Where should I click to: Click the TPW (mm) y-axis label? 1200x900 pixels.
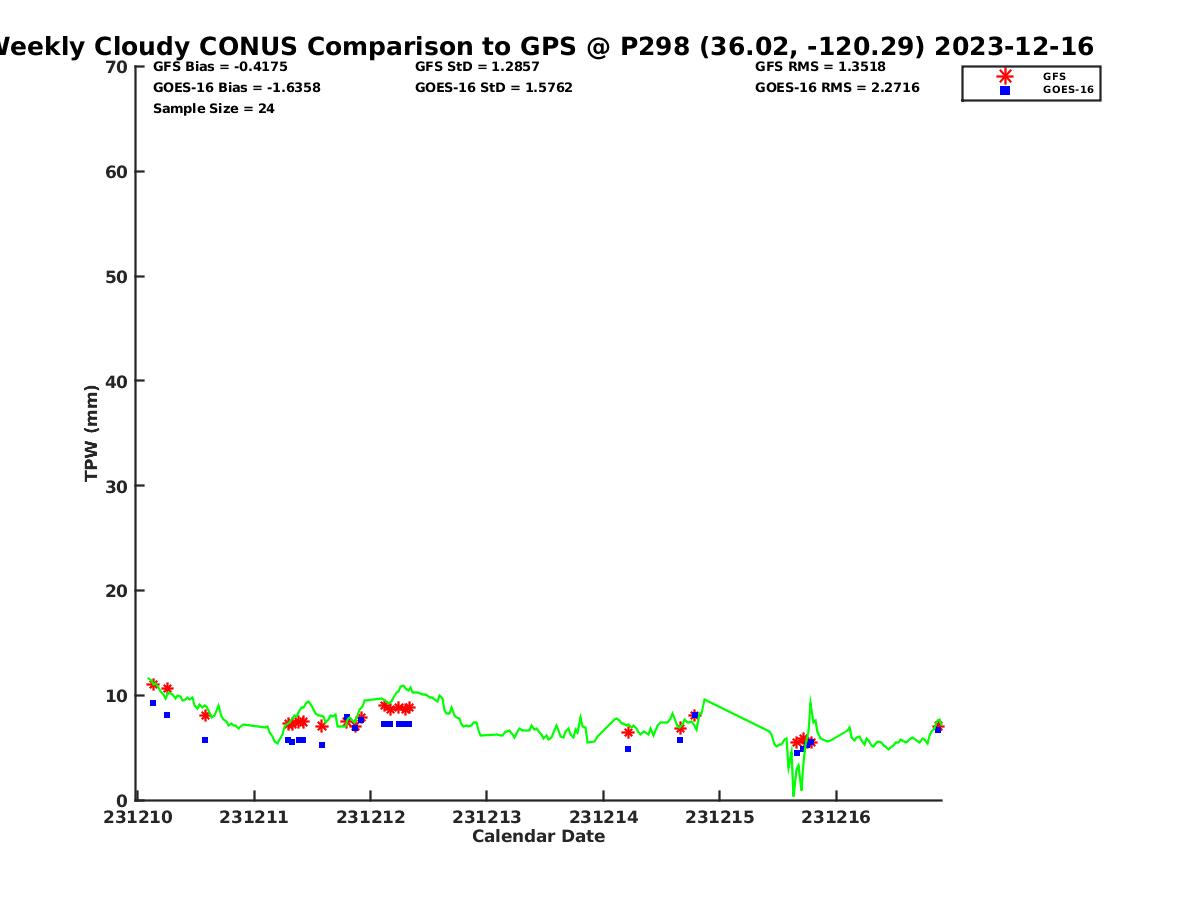pyautogui.click(x=92, y=433)
